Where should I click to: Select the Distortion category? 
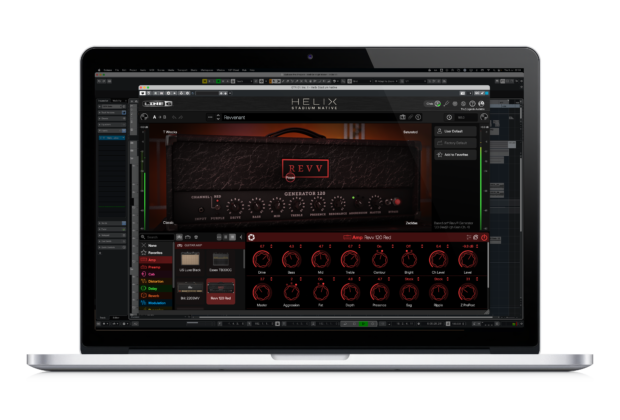click(x=157, y=281)
